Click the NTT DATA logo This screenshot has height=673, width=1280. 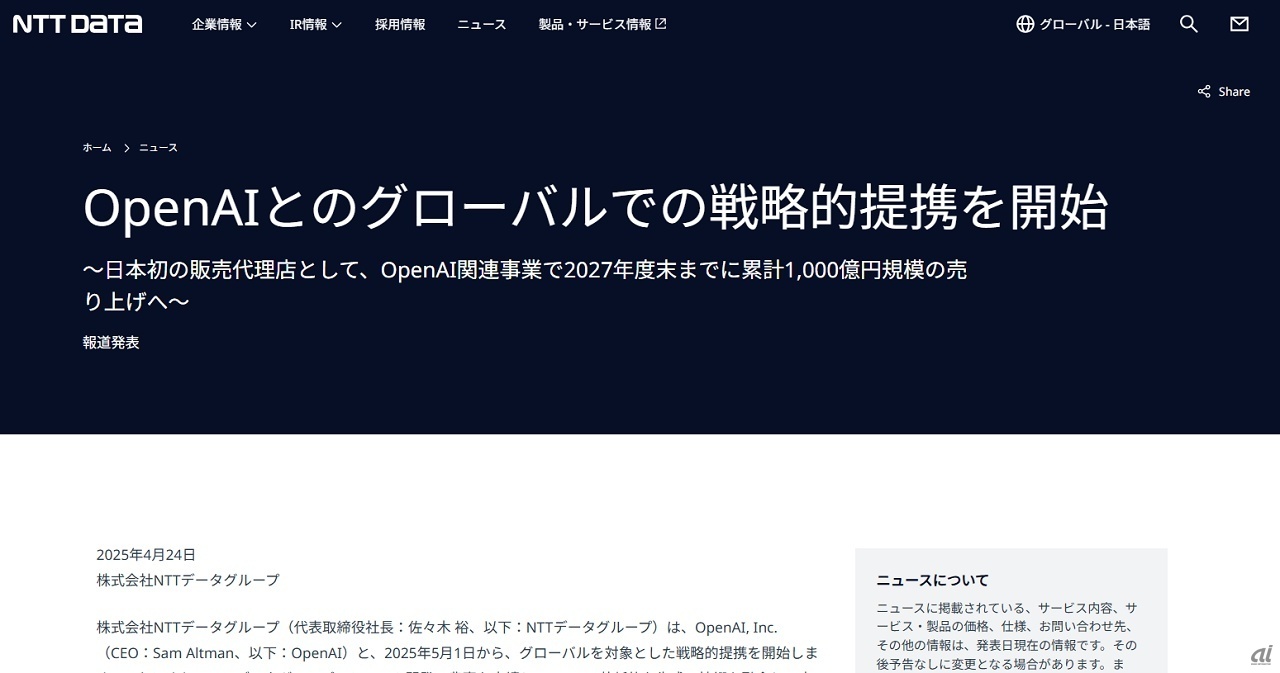point(77,24)
